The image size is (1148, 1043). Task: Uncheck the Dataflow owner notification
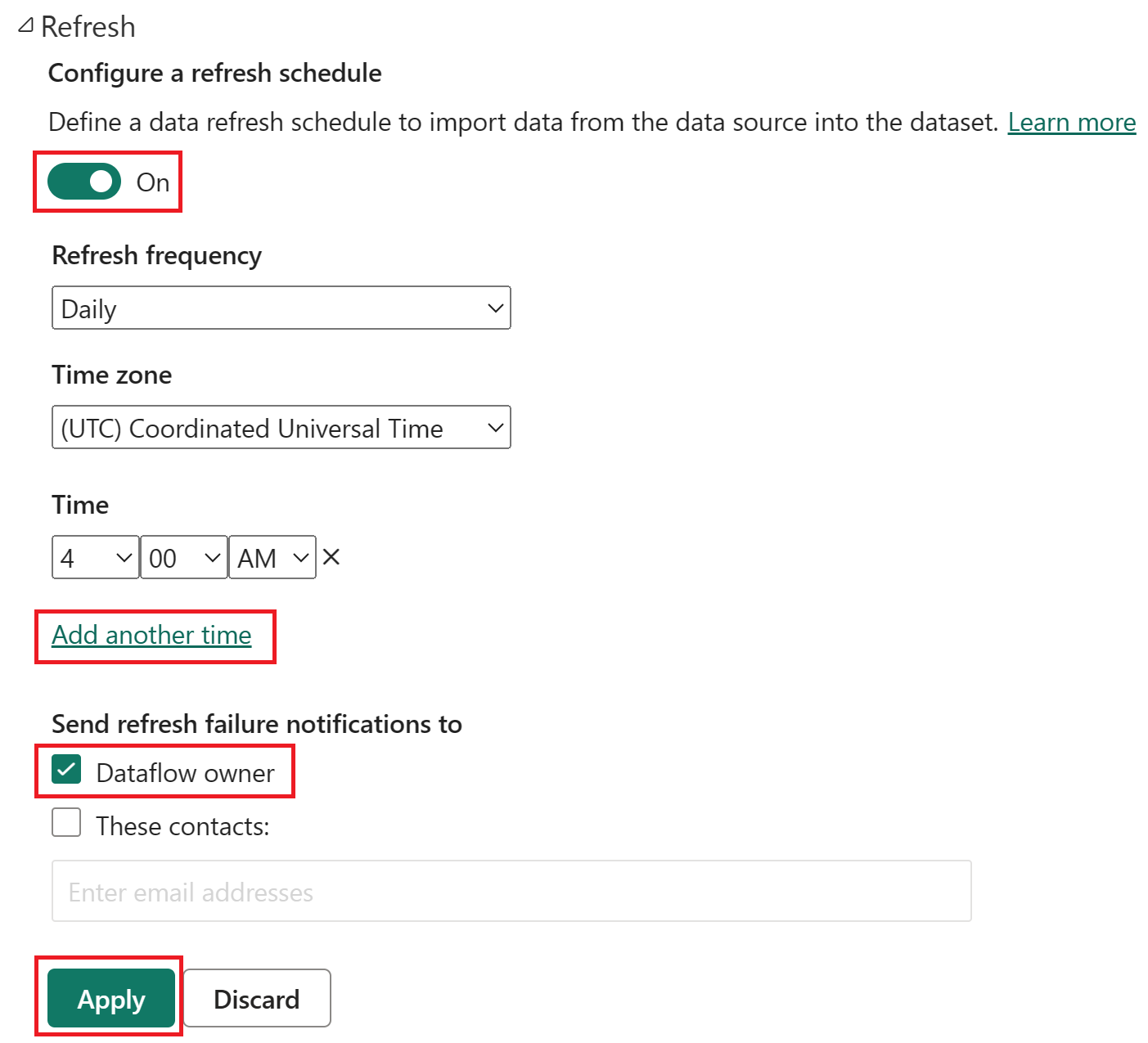click(66, 769)
